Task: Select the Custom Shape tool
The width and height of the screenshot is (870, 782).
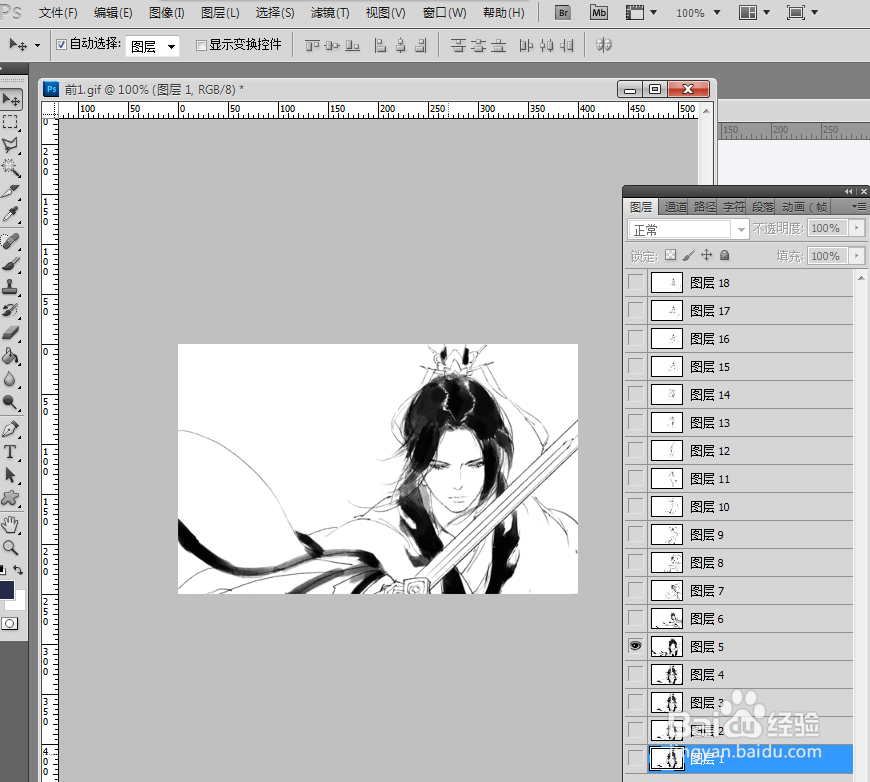Action: coord(11,498)
